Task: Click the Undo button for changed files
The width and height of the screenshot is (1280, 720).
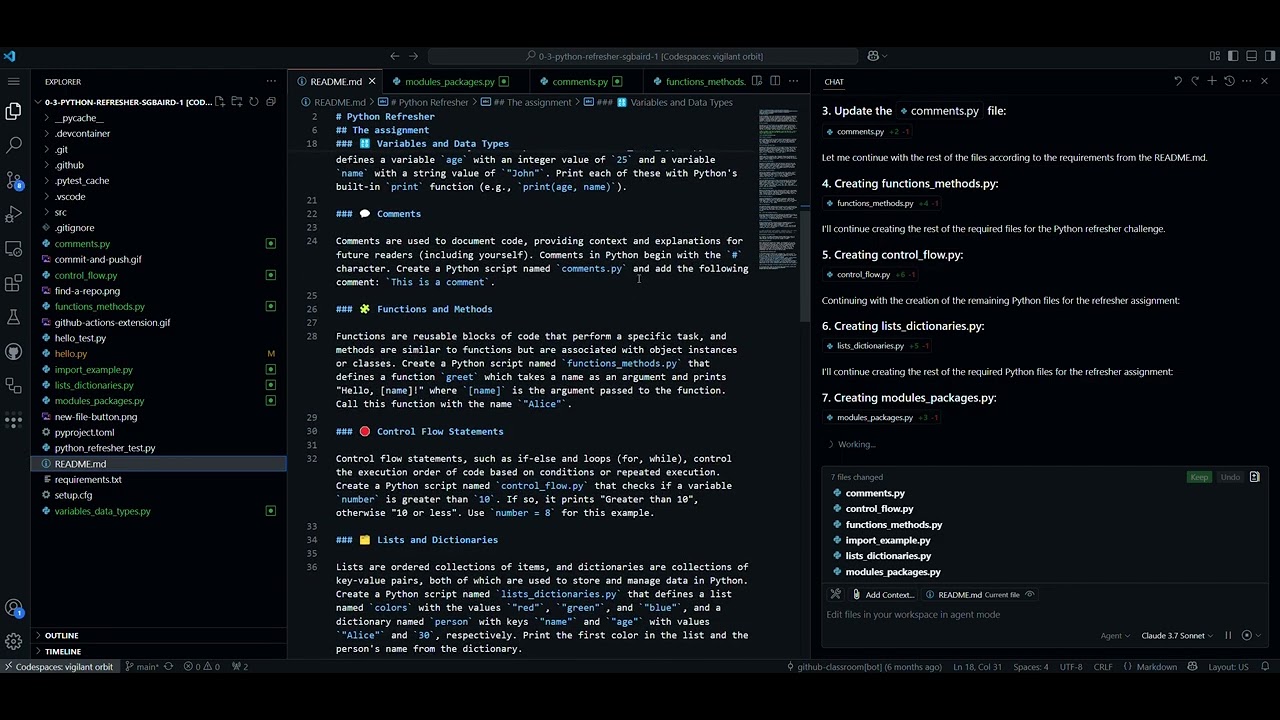Action: [x=1230, y=477]
